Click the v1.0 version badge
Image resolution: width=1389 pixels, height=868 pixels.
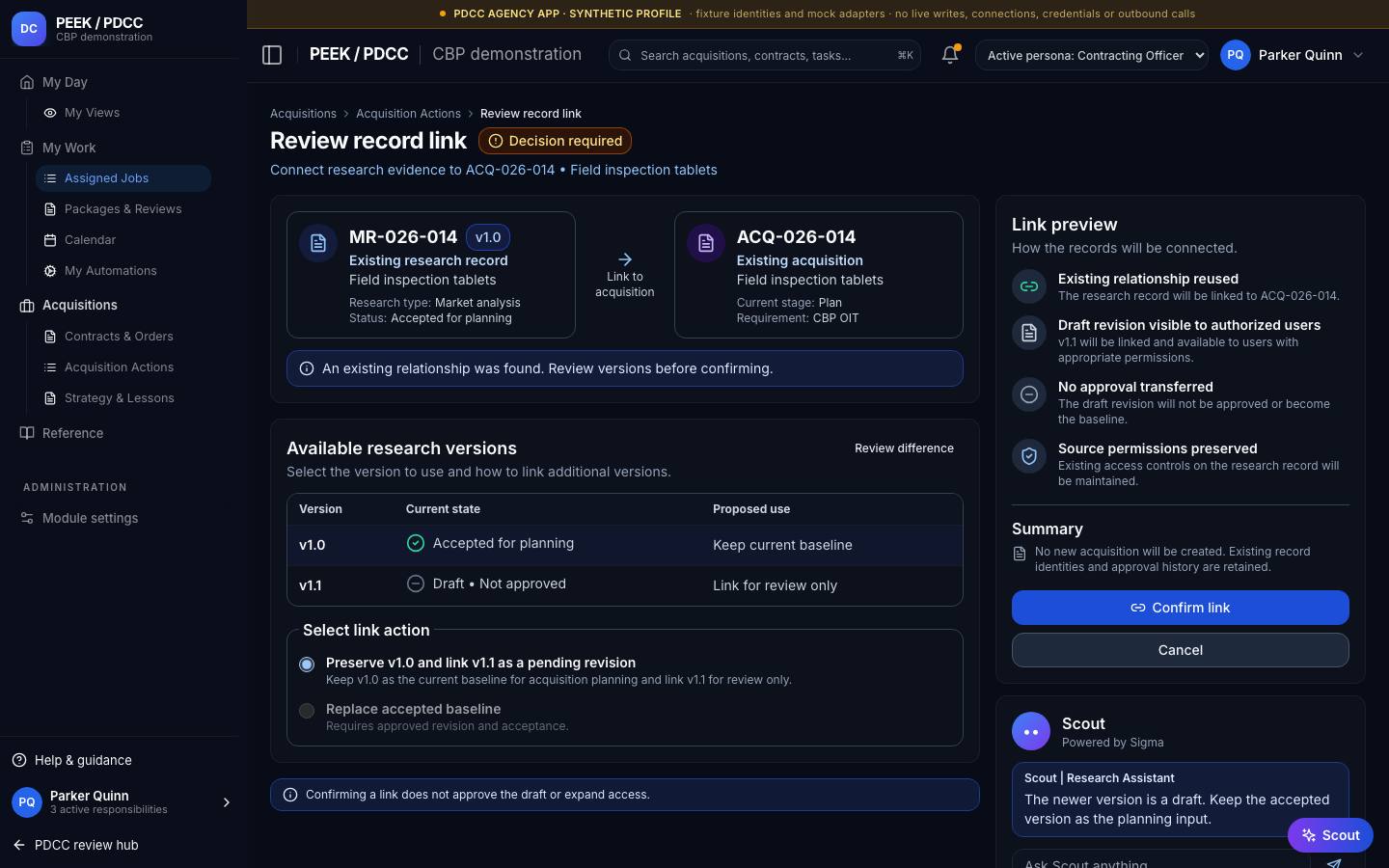coord(488,237)
